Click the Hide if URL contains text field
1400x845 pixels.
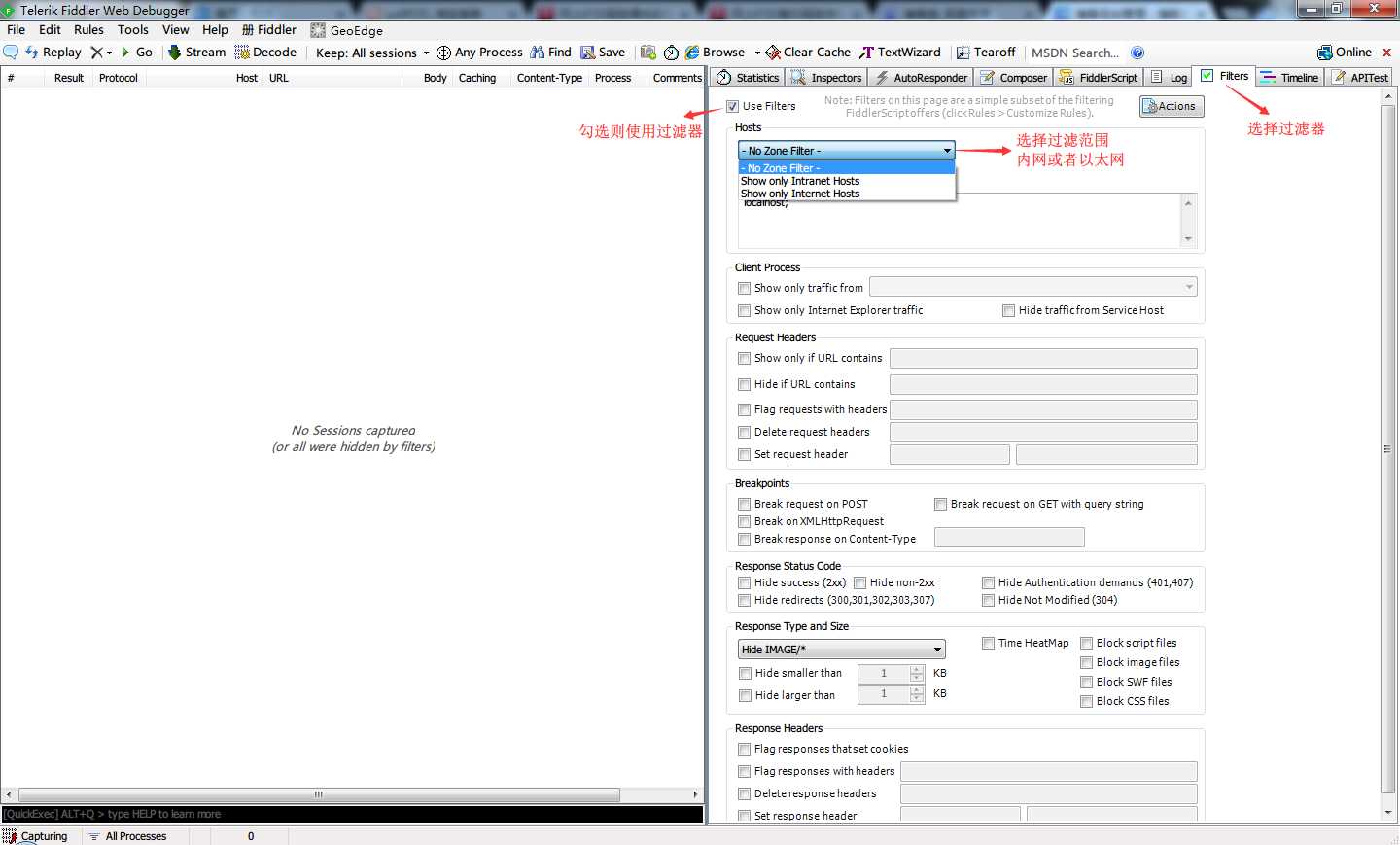(x=1043, y=384)
